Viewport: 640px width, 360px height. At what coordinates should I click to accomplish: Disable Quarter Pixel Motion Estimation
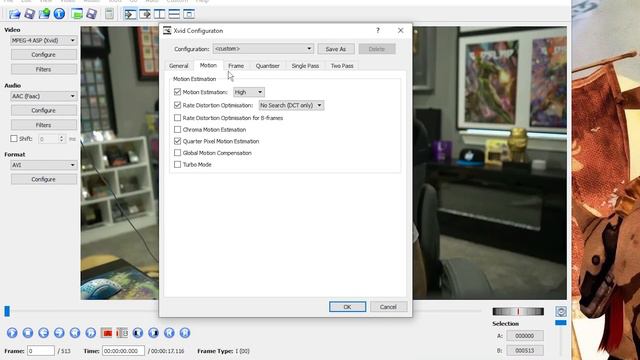click(177, 141)
